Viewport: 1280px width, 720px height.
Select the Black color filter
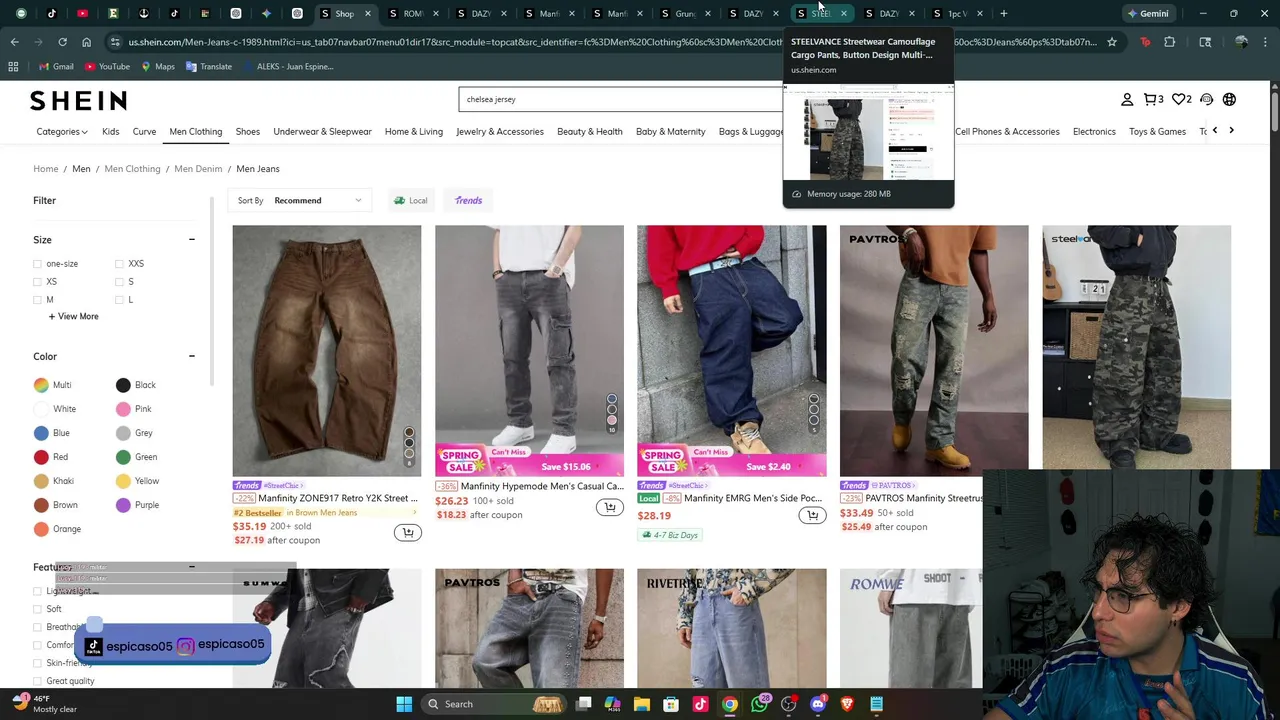coord(136,385)
